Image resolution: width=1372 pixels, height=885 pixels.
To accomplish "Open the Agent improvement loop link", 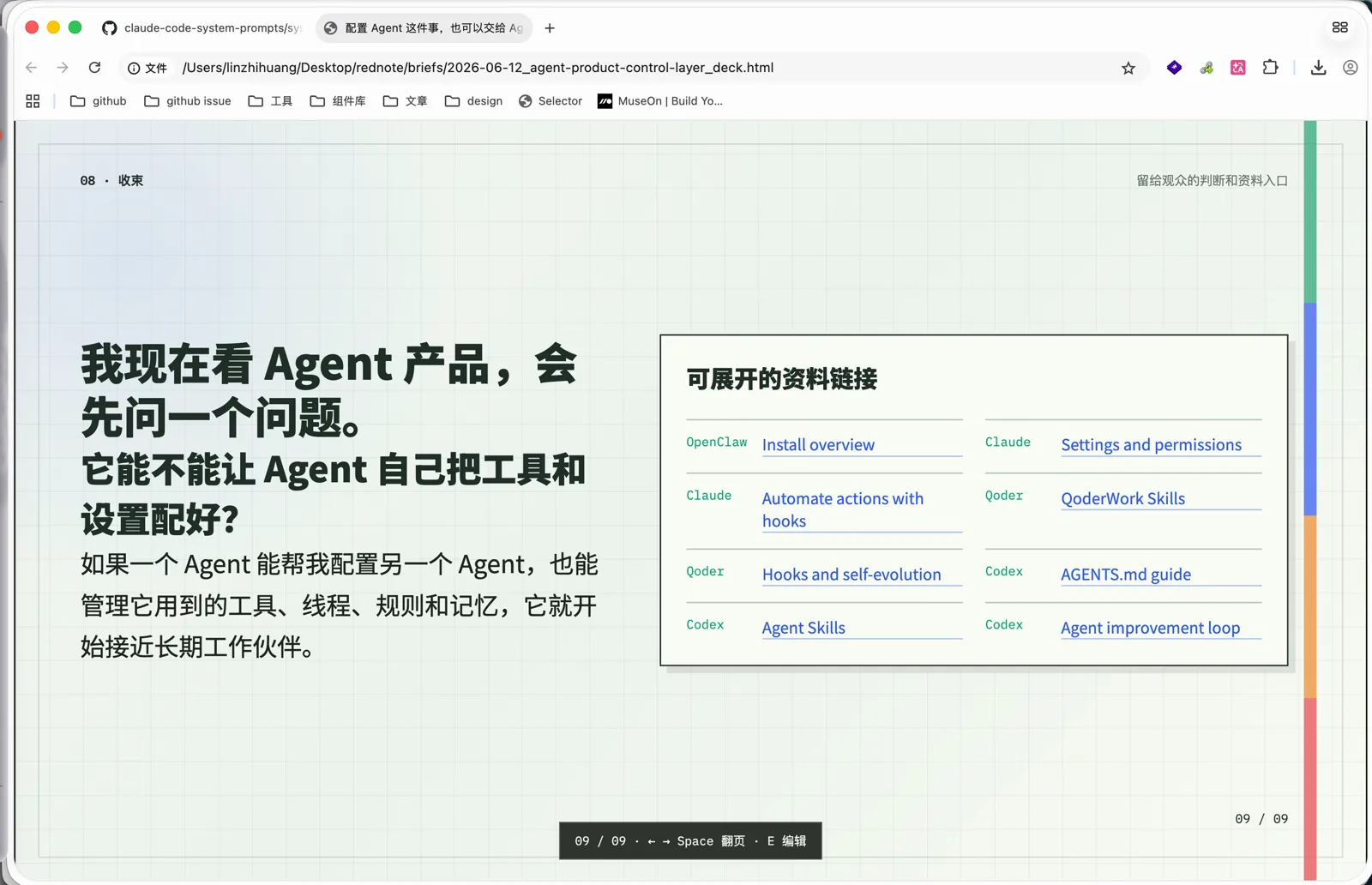I will coord(1150,628).
